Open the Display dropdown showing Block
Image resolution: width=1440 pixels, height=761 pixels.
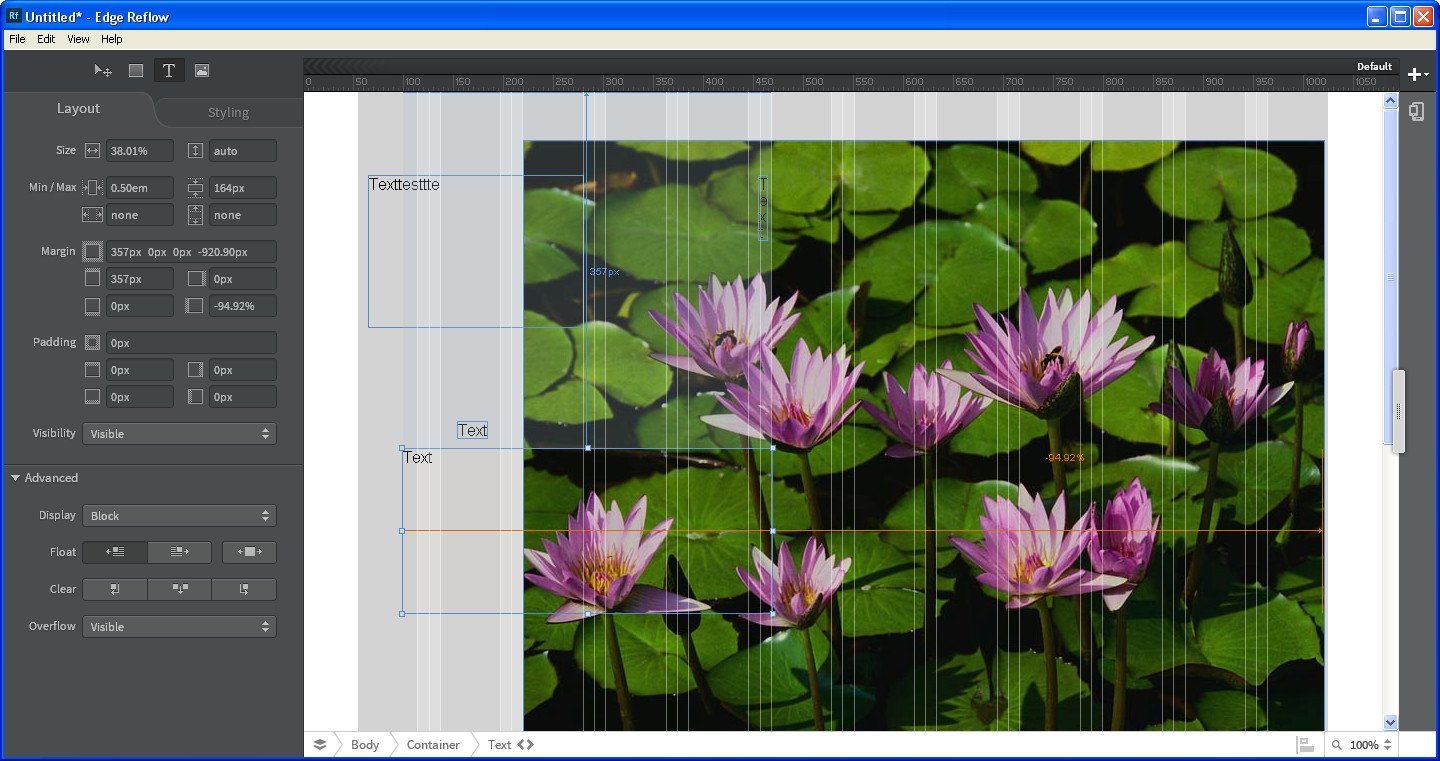pos(180,516)
